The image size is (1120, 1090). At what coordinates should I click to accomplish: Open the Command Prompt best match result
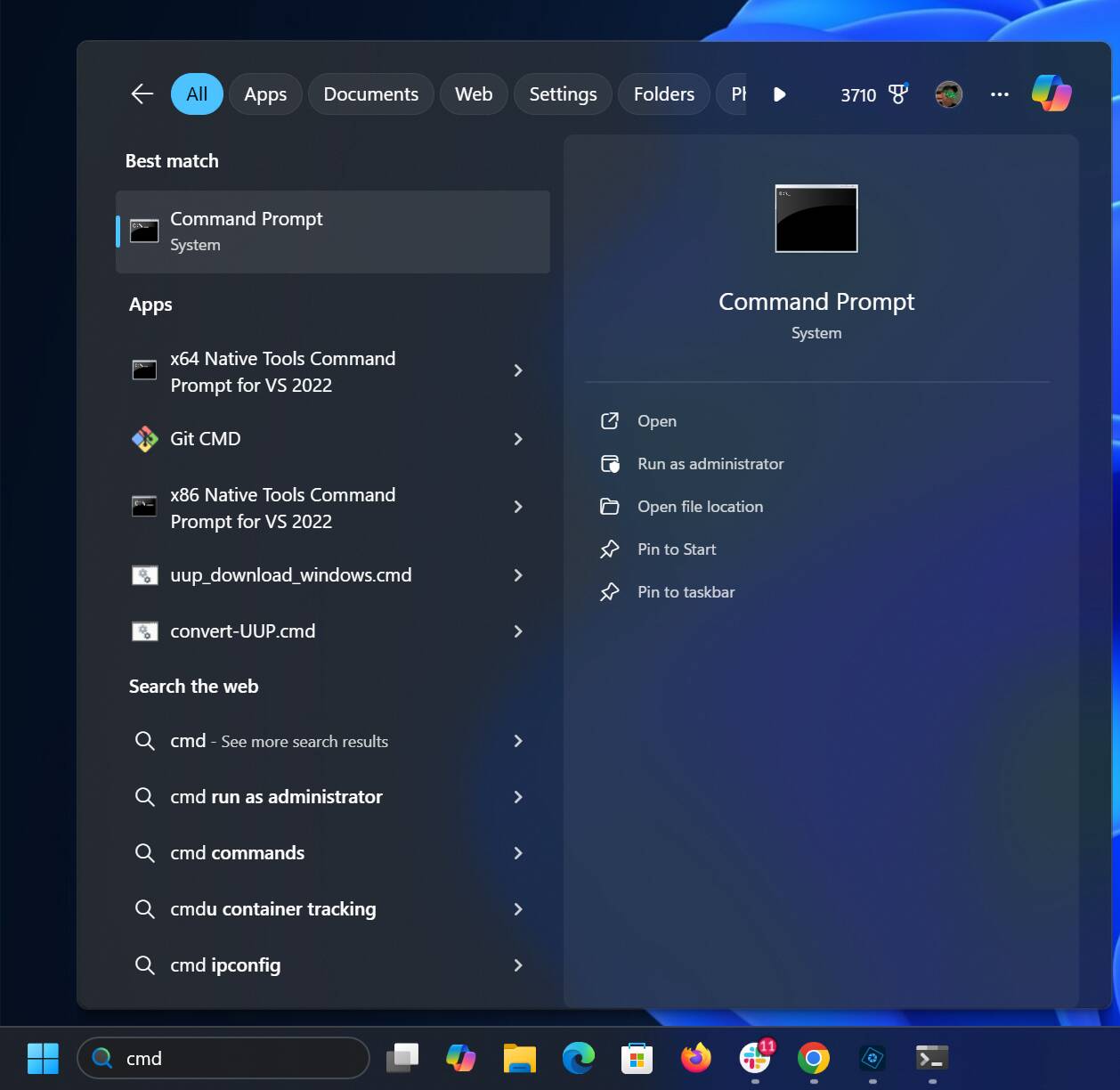(333, 232)
